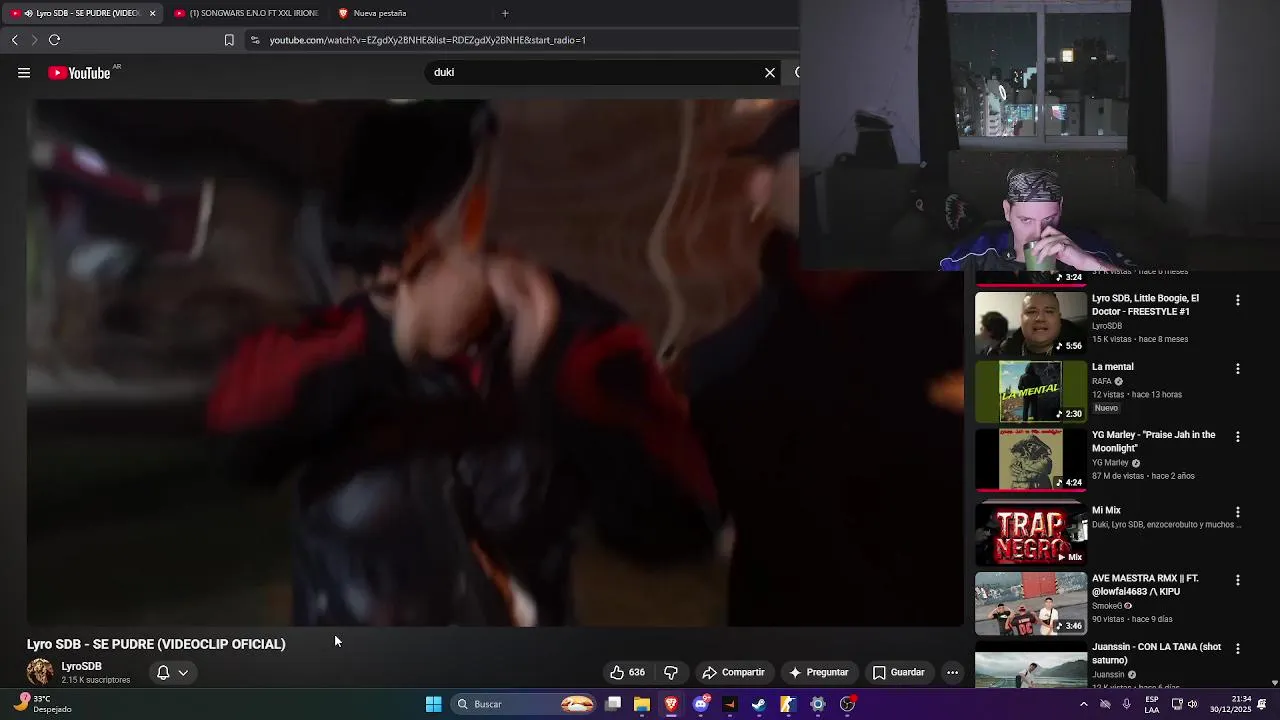Clear the search box with the X
1280x720 pixels.
(770, 72)
